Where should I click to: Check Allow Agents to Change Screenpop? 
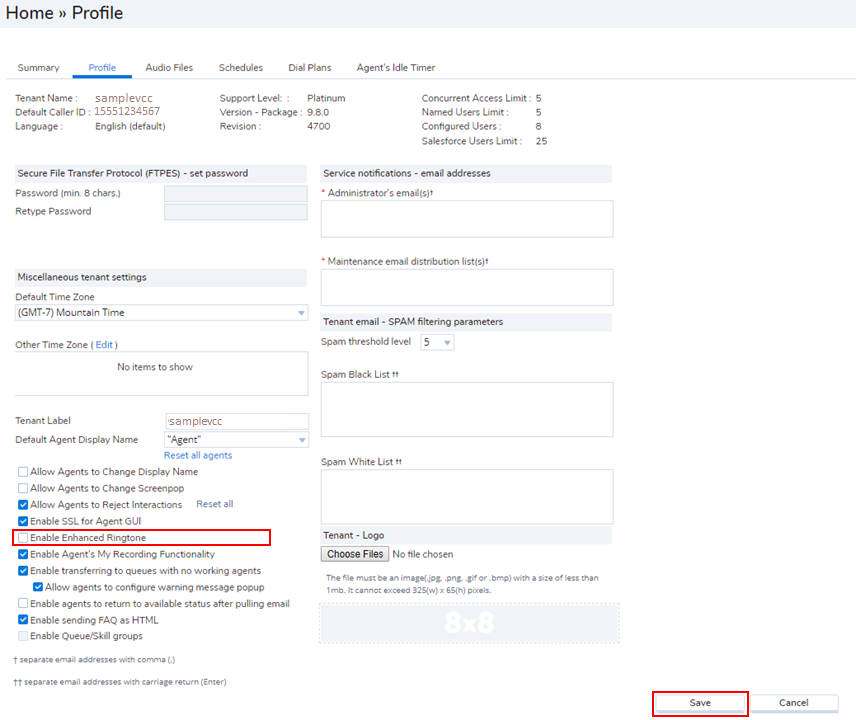(23, 488)
